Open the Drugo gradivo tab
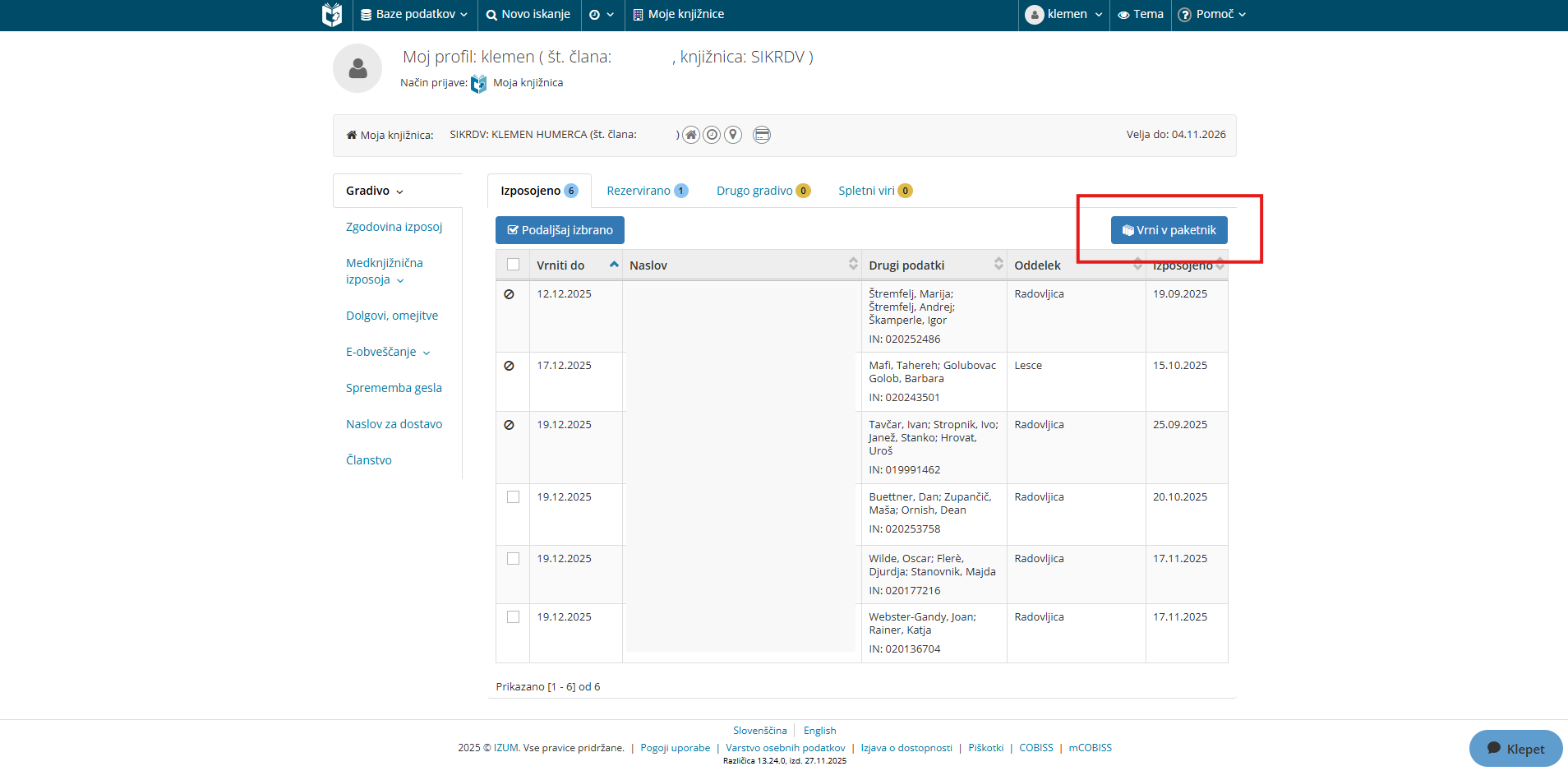Screen dimensions: 1568x780 coord(762,191)
